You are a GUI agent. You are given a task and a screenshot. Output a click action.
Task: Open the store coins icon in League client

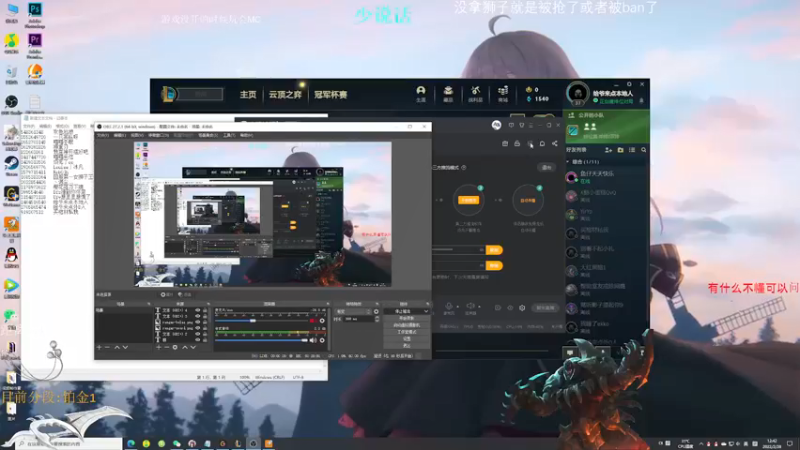click(x=503, y=93)
